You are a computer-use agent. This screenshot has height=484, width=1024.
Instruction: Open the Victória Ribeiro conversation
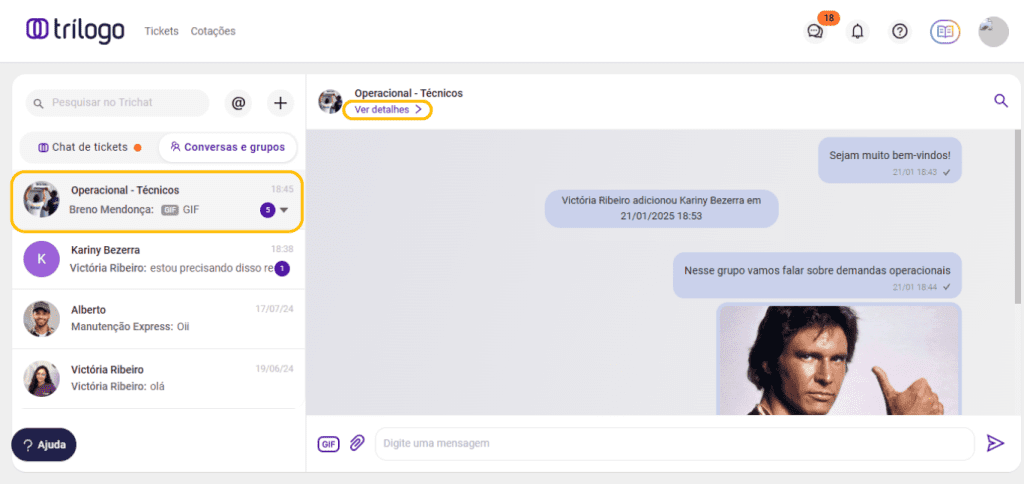click(x=157, y=379)
